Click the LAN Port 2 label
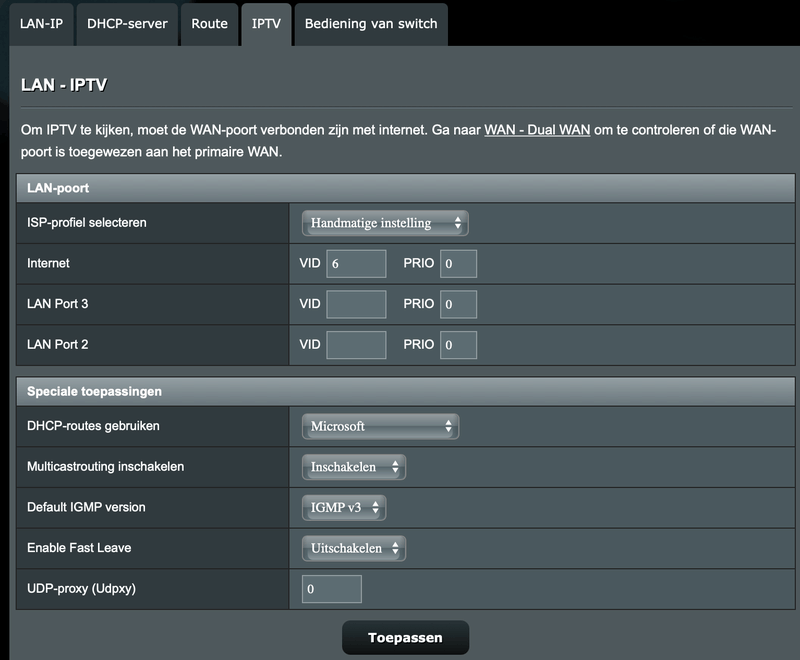800x660 pixels. click(x=58, y=344)
